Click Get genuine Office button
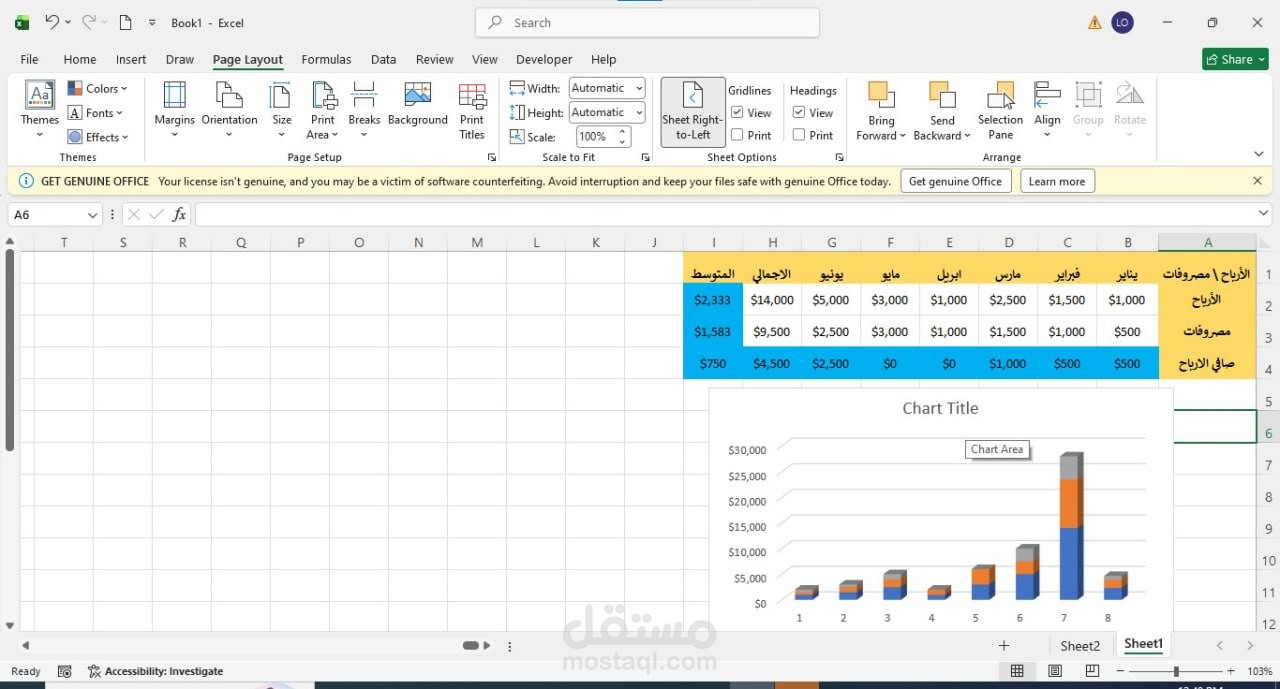The image size is (1280, 689). click(955, 181)
